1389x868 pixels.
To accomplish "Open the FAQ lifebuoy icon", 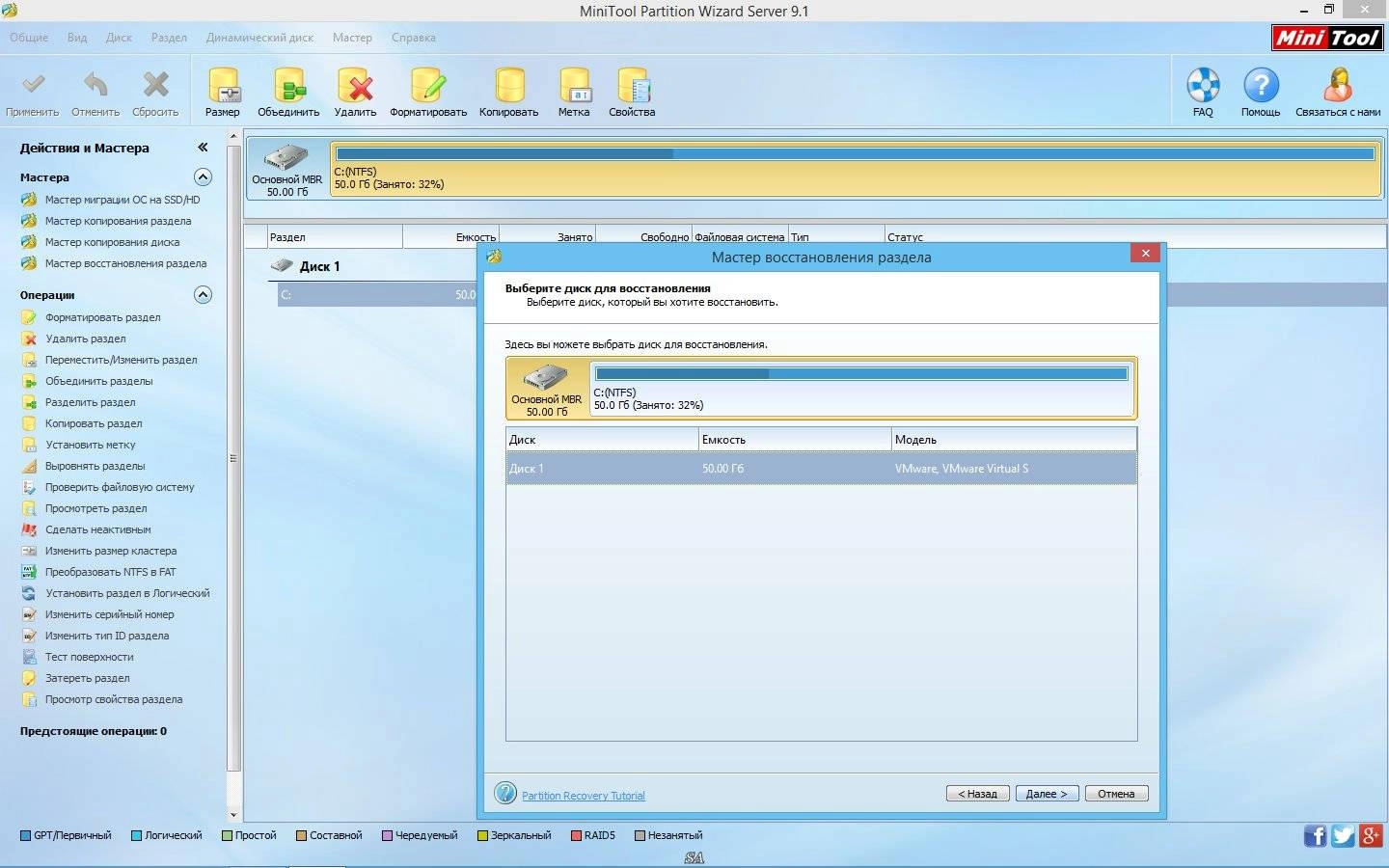I will [1203, 93].
